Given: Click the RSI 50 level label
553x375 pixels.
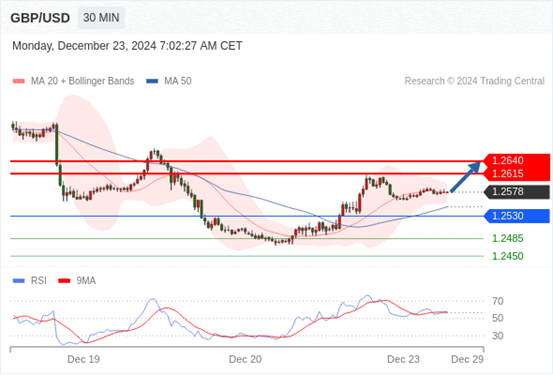Looking at the screenshot, I should (498, 318).
